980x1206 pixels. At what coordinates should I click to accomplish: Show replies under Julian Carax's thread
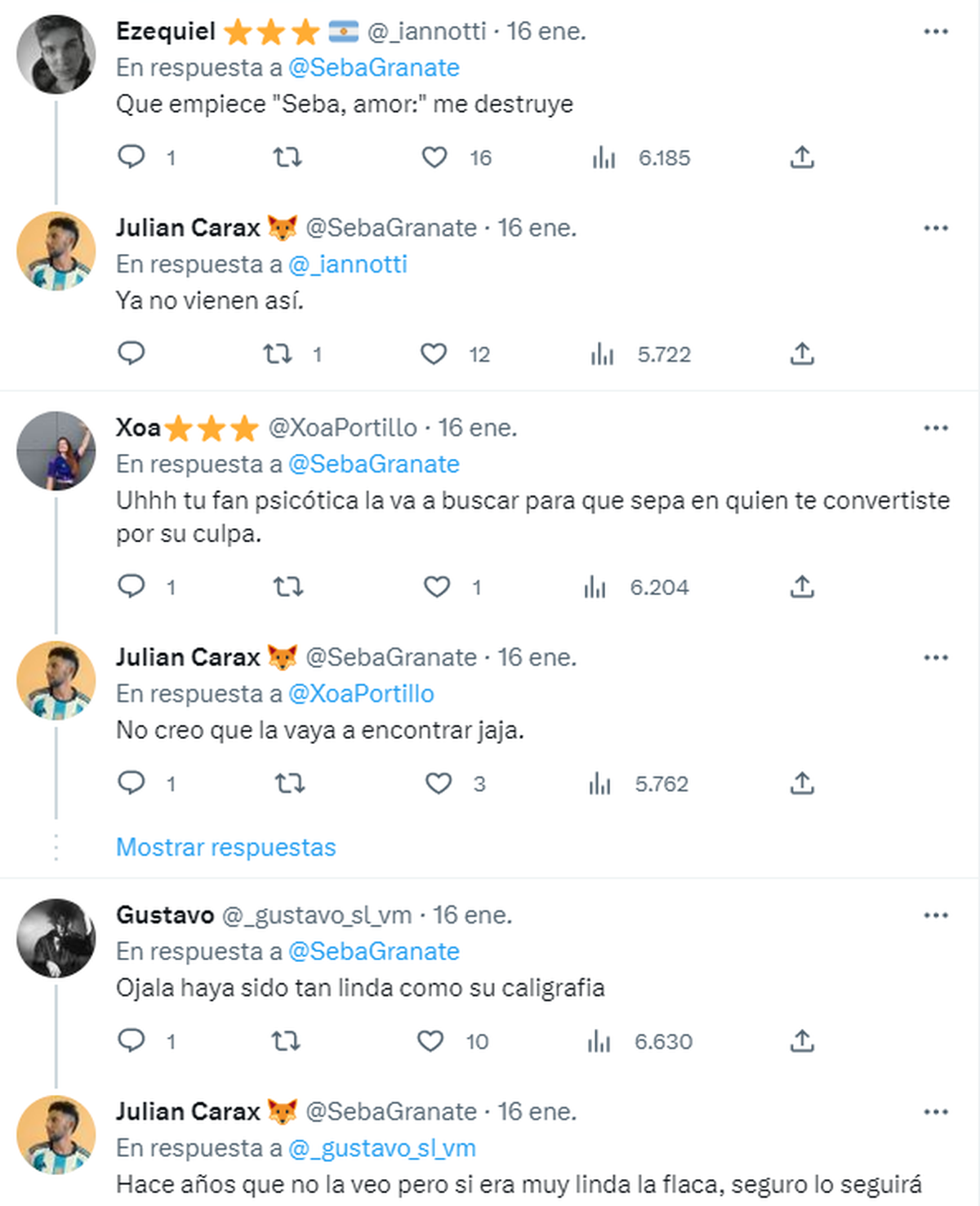227,847
